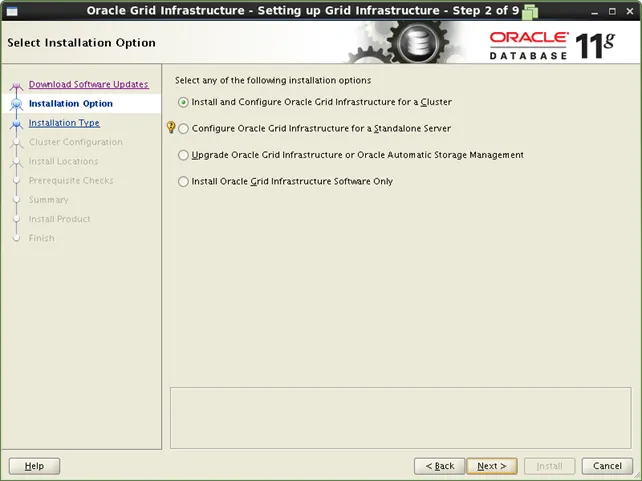This screenshot has height=481, width=642.
Task: Choose Upgrade Oracle Grid Infrastructure or ASM option
Action: pos(183,155)
